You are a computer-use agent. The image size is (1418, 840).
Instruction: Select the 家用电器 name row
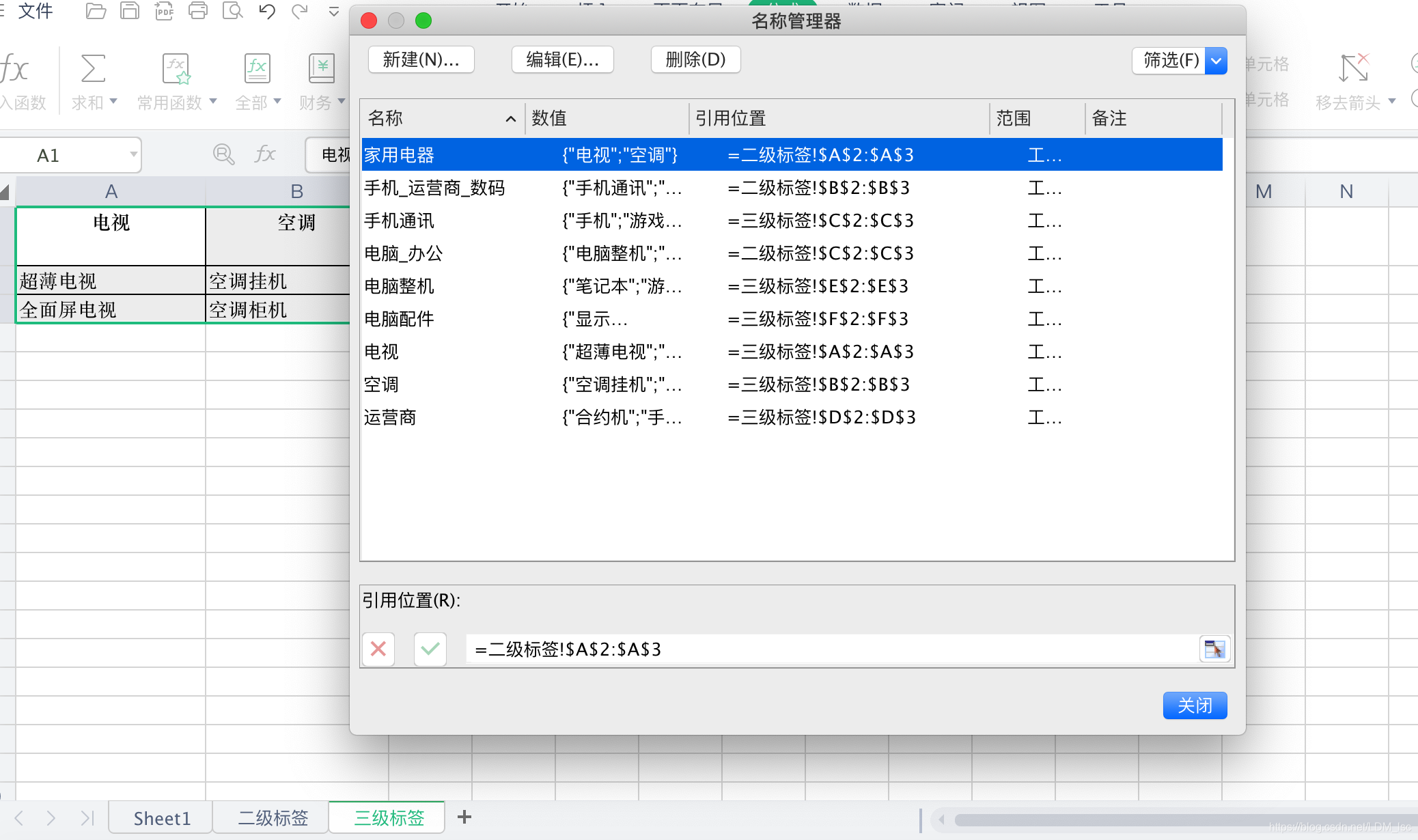(x=792, y=155)
